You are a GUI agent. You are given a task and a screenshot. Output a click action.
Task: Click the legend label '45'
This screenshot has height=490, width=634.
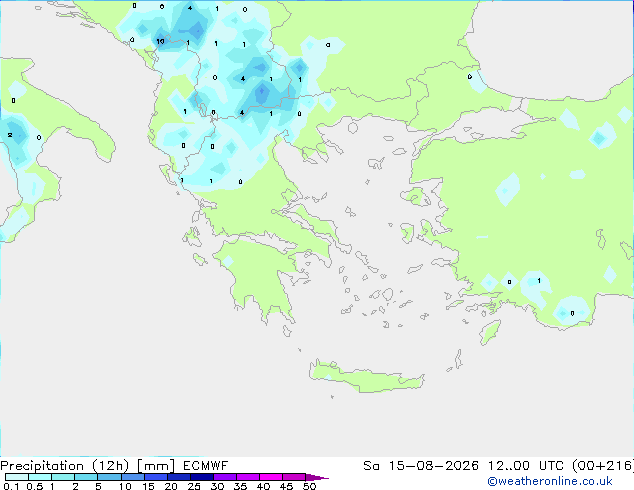[x=286, y=486]
